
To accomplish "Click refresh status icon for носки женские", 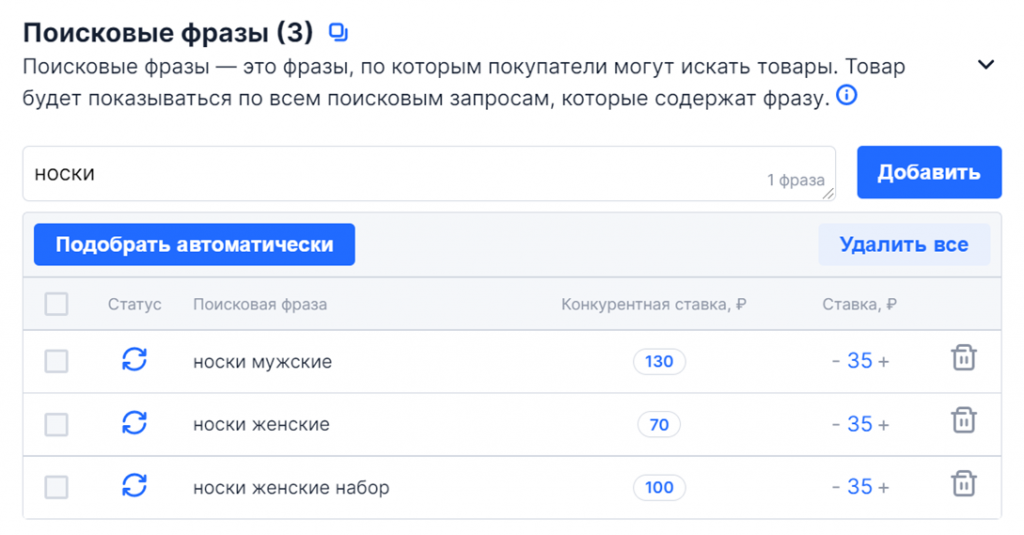I will 134,423.
